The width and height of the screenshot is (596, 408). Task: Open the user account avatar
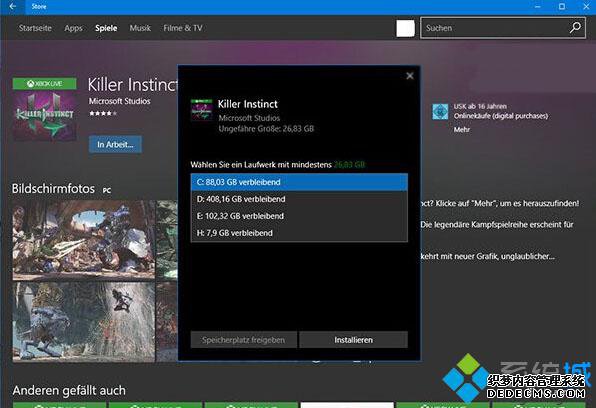[405, 28]
